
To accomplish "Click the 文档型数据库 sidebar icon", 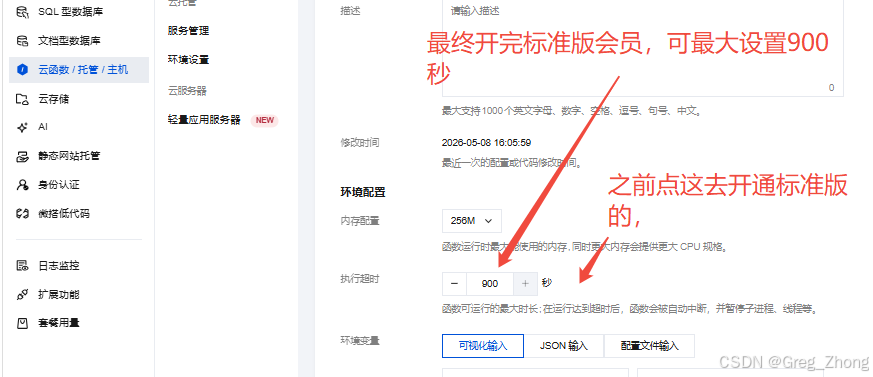I will (x=22, y=41).
